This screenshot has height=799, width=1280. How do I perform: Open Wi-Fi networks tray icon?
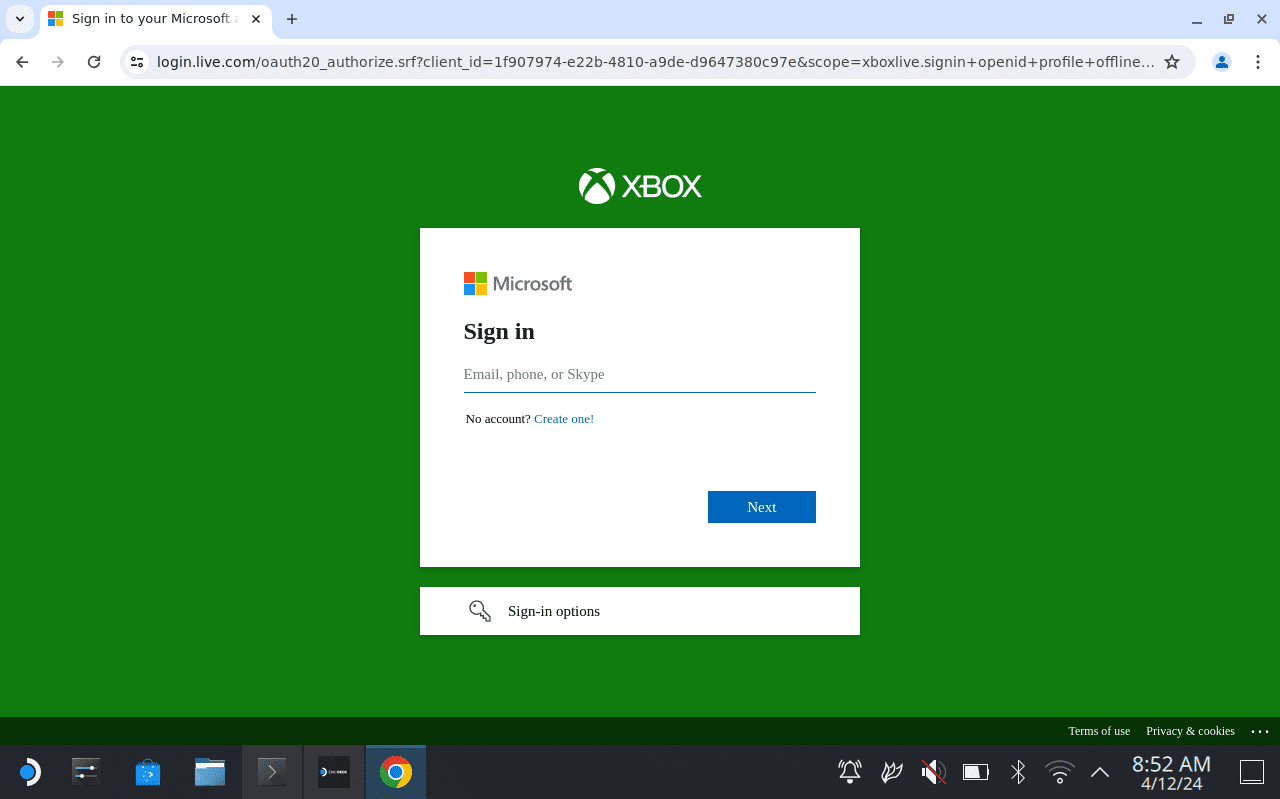1059,771
